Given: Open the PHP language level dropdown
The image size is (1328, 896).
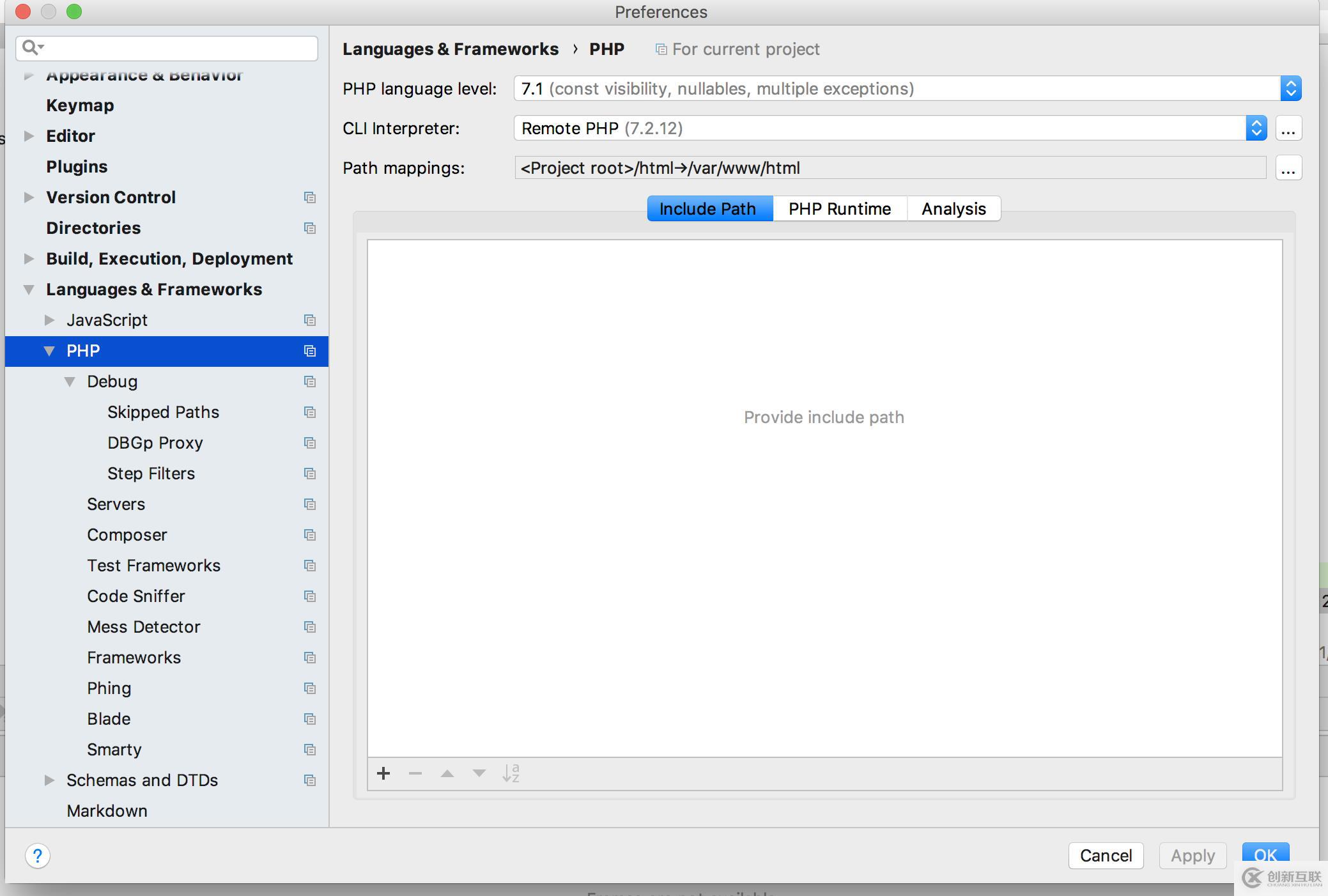Looking at the screenshot, I should 907,88.
